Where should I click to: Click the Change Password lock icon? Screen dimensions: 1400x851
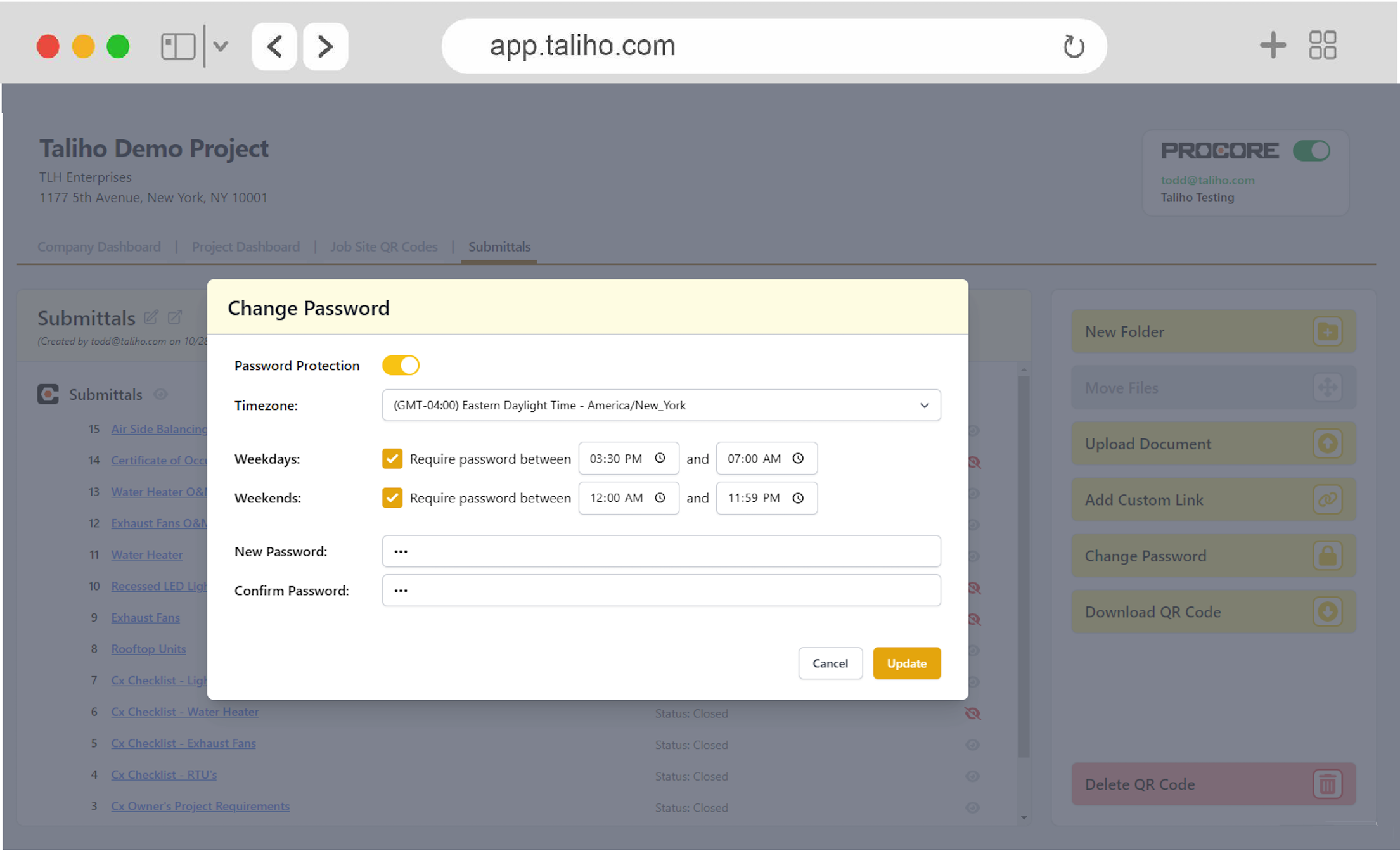(1327, 556)
